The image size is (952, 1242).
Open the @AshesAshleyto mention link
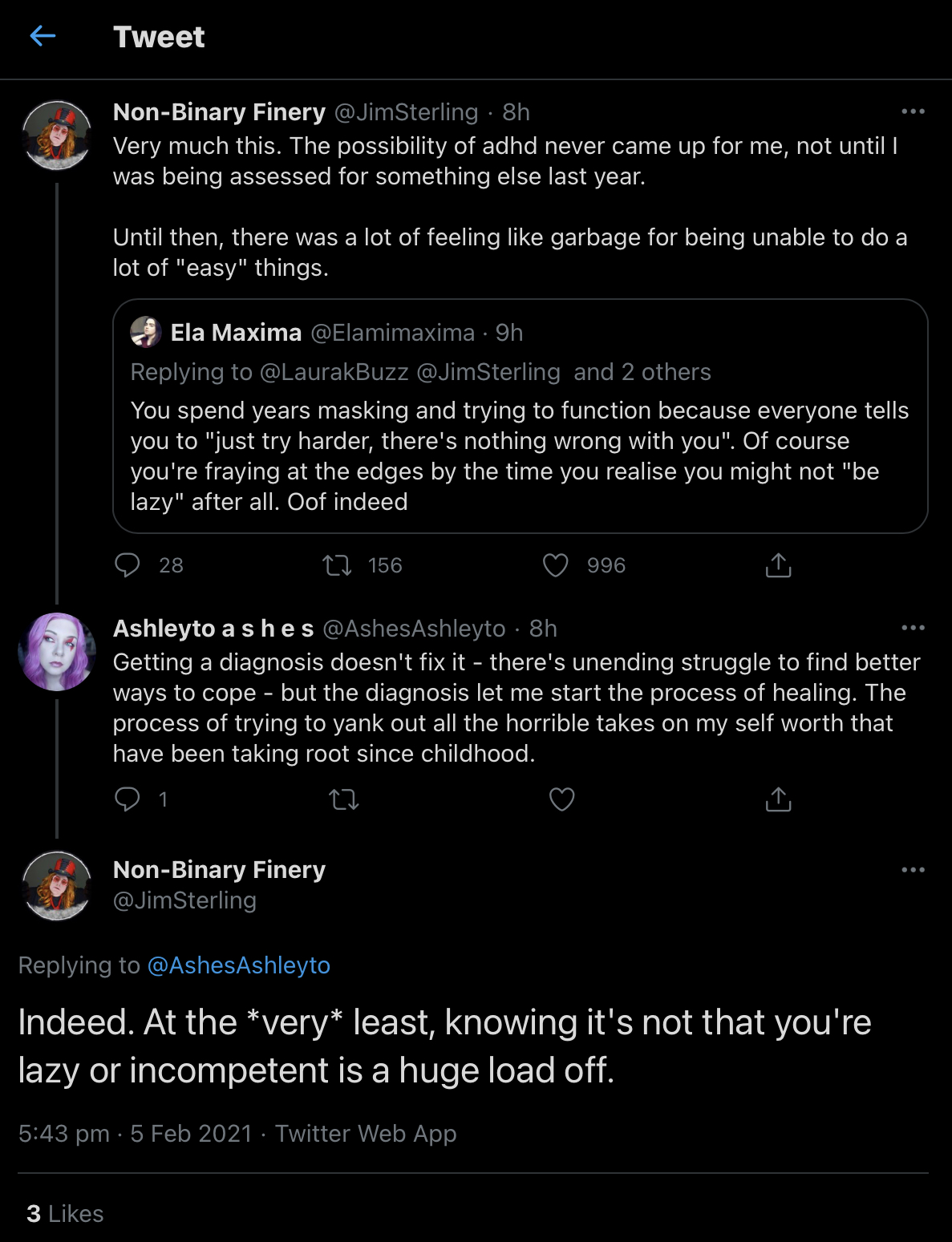(x=239, y=965)
